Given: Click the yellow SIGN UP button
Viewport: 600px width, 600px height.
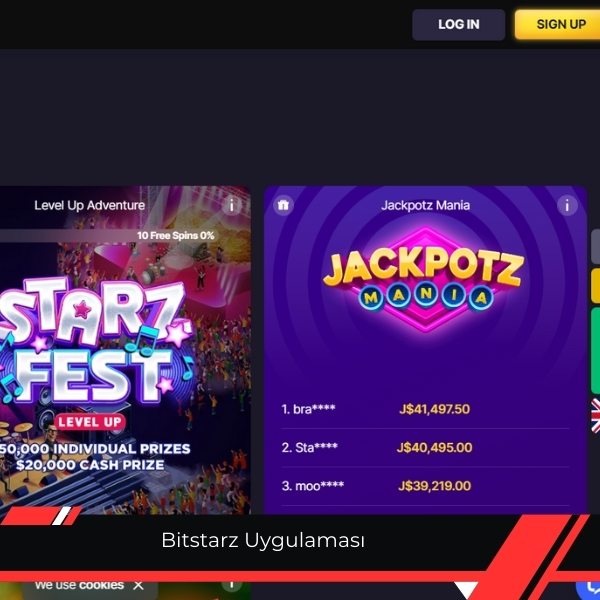Looking at the screenshot, I should tap(558, 24).
